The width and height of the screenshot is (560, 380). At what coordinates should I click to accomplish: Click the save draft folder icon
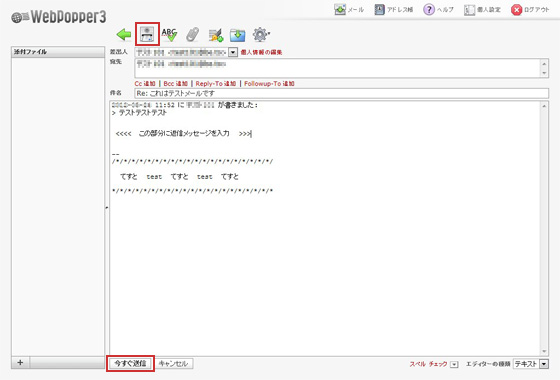(238, 35)
